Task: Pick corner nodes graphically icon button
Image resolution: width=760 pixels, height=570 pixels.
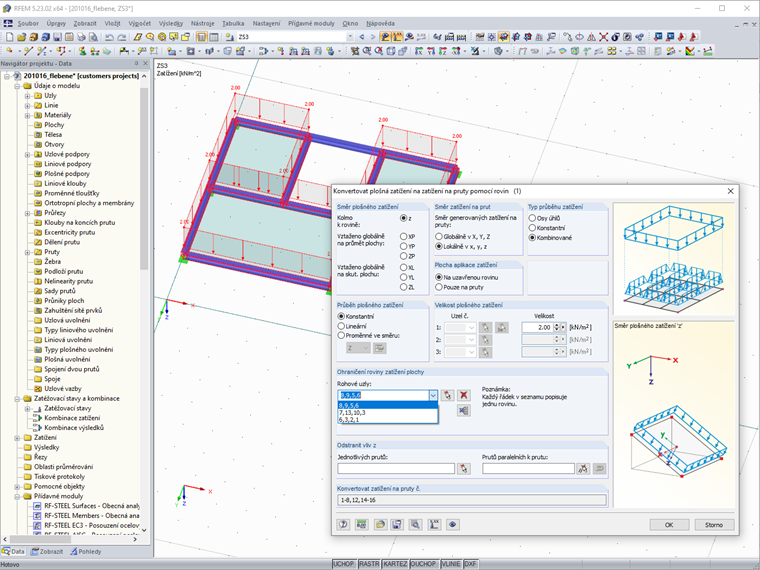Action: tap(447, 395)
